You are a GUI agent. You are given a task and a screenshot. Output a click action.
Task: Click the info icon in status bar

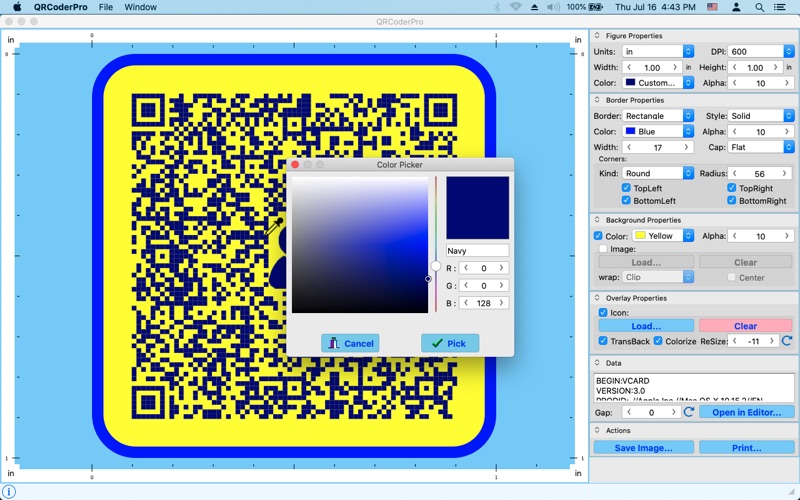click(9, 492)
